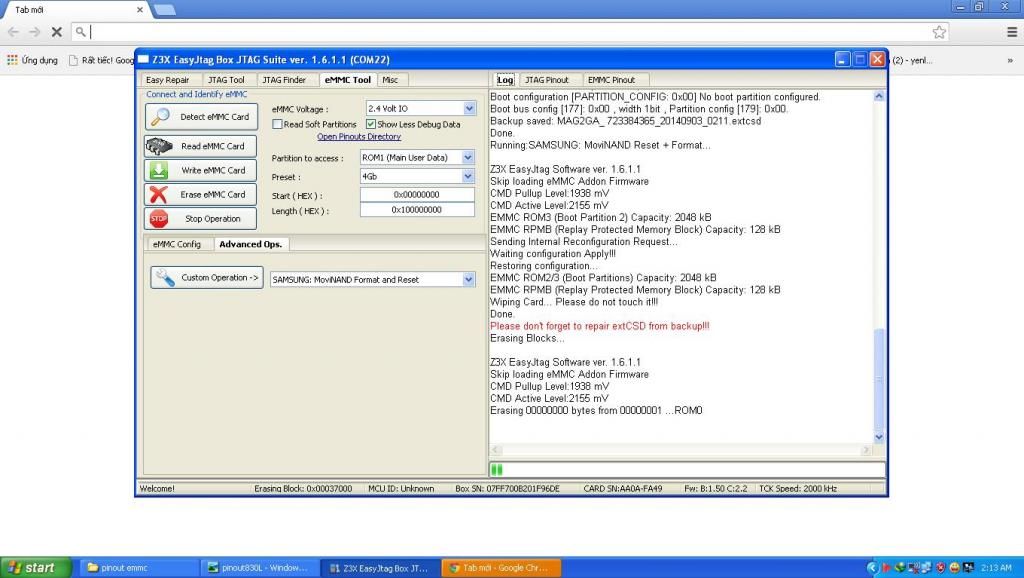Open pinout emmc taskbar item

pyautogui.click(x=139, y=568)
